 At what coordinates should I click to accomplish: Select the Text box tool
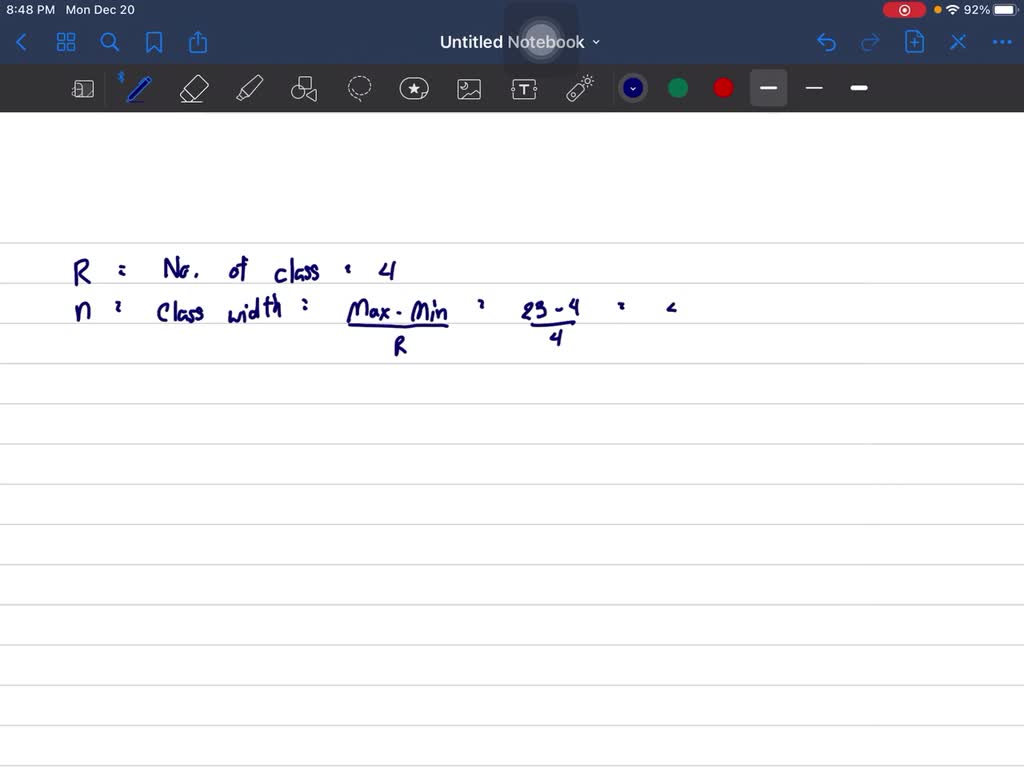tap(524, 89)
